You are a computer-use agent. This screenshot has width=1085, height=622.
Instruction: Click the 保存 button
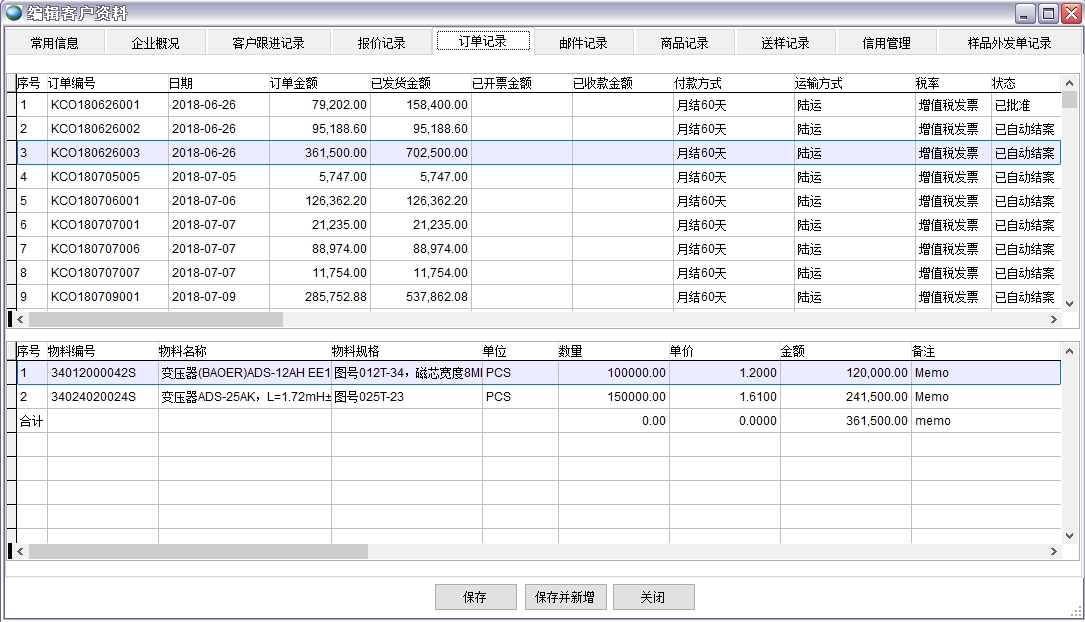tap(475, 597)
